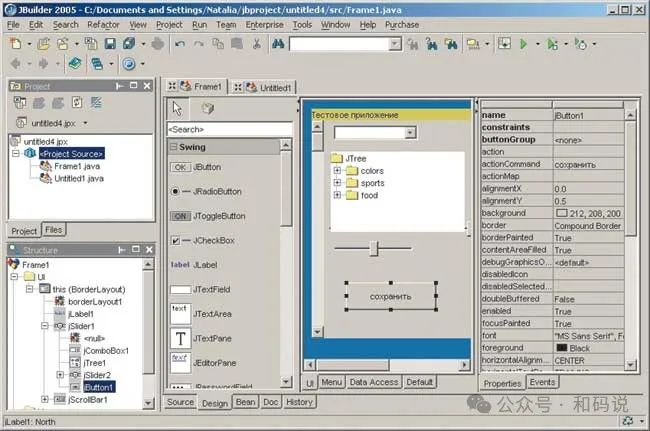Click the Open file toolbar icon
This screenshot has width=650, height=431.
(x=44, y=44)
